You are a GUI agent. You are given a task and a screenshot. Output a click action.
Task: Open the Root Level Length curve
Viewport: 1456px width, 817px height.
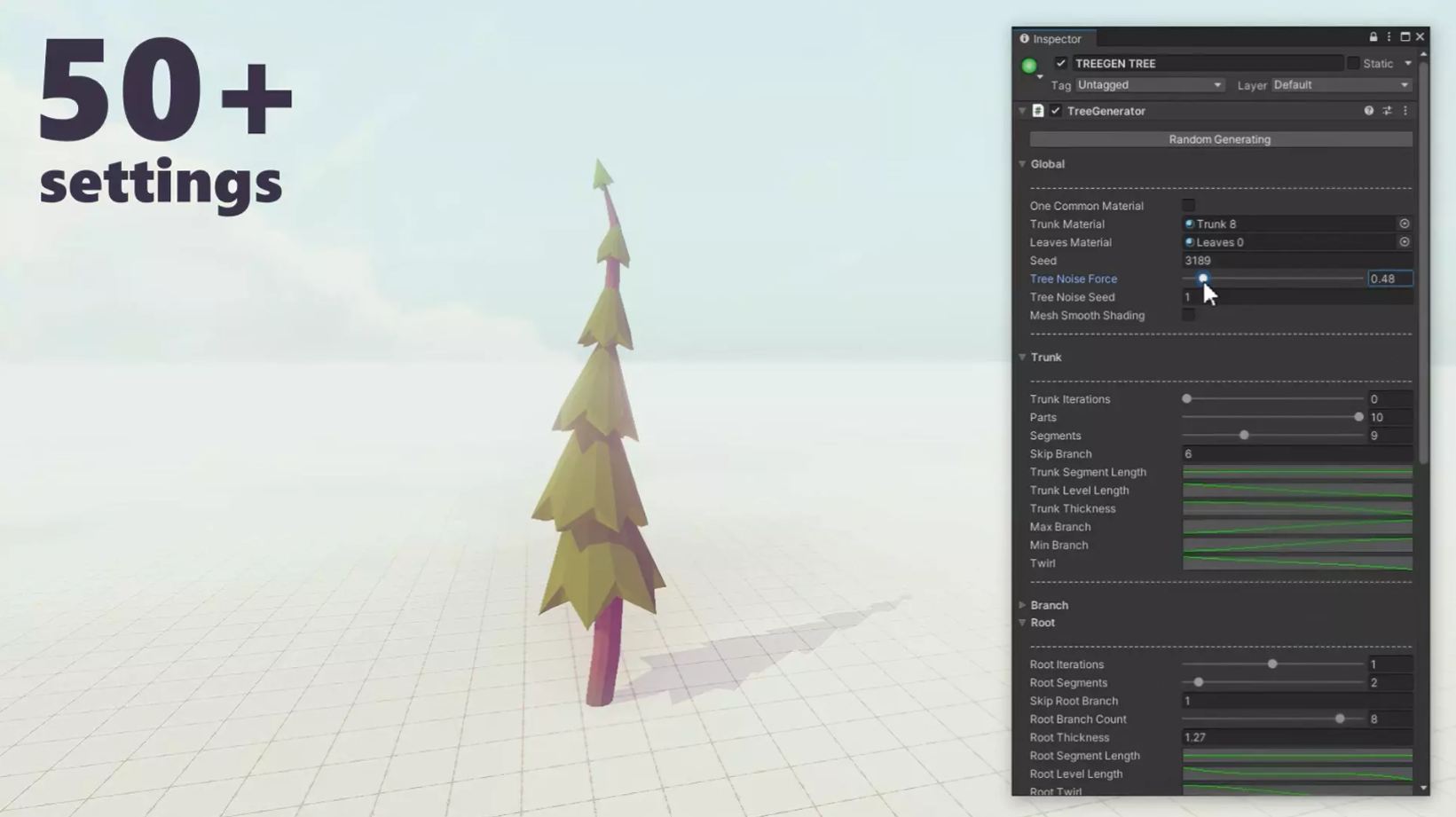click(x=1297, y=774)
